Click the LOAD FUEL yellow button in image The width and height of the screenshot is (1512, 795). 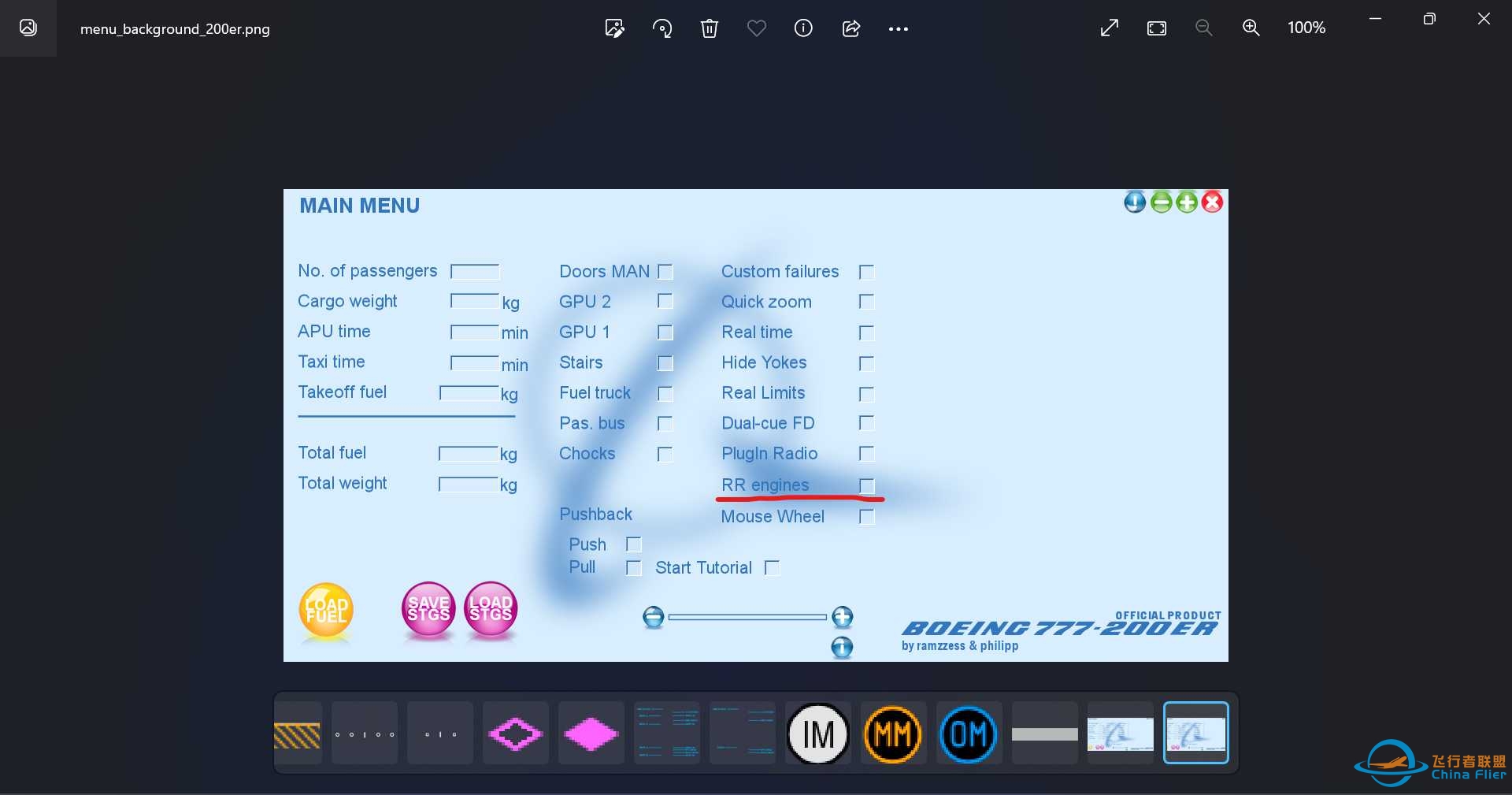pos(326,610)
